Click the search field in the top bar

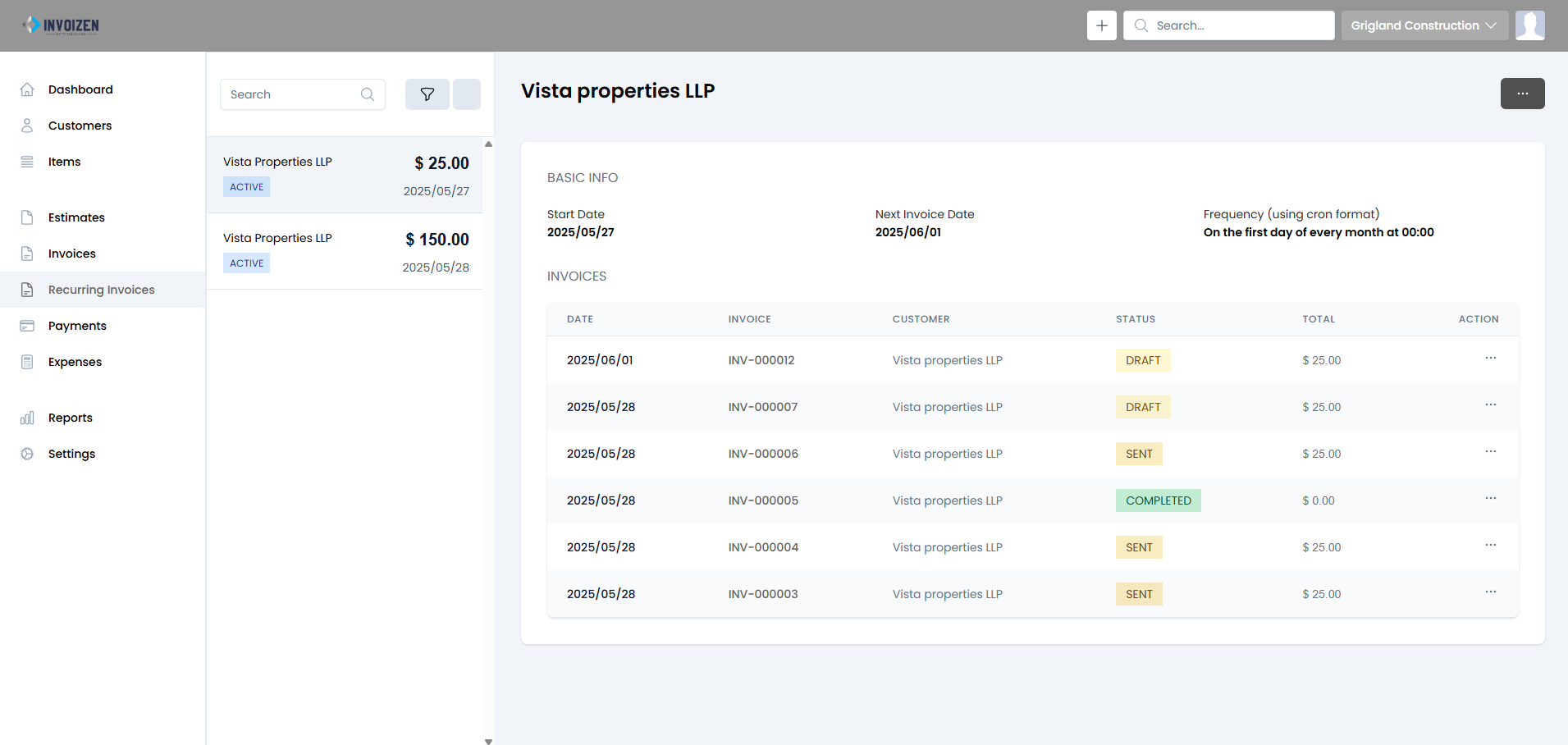[x=1228, y=25]
